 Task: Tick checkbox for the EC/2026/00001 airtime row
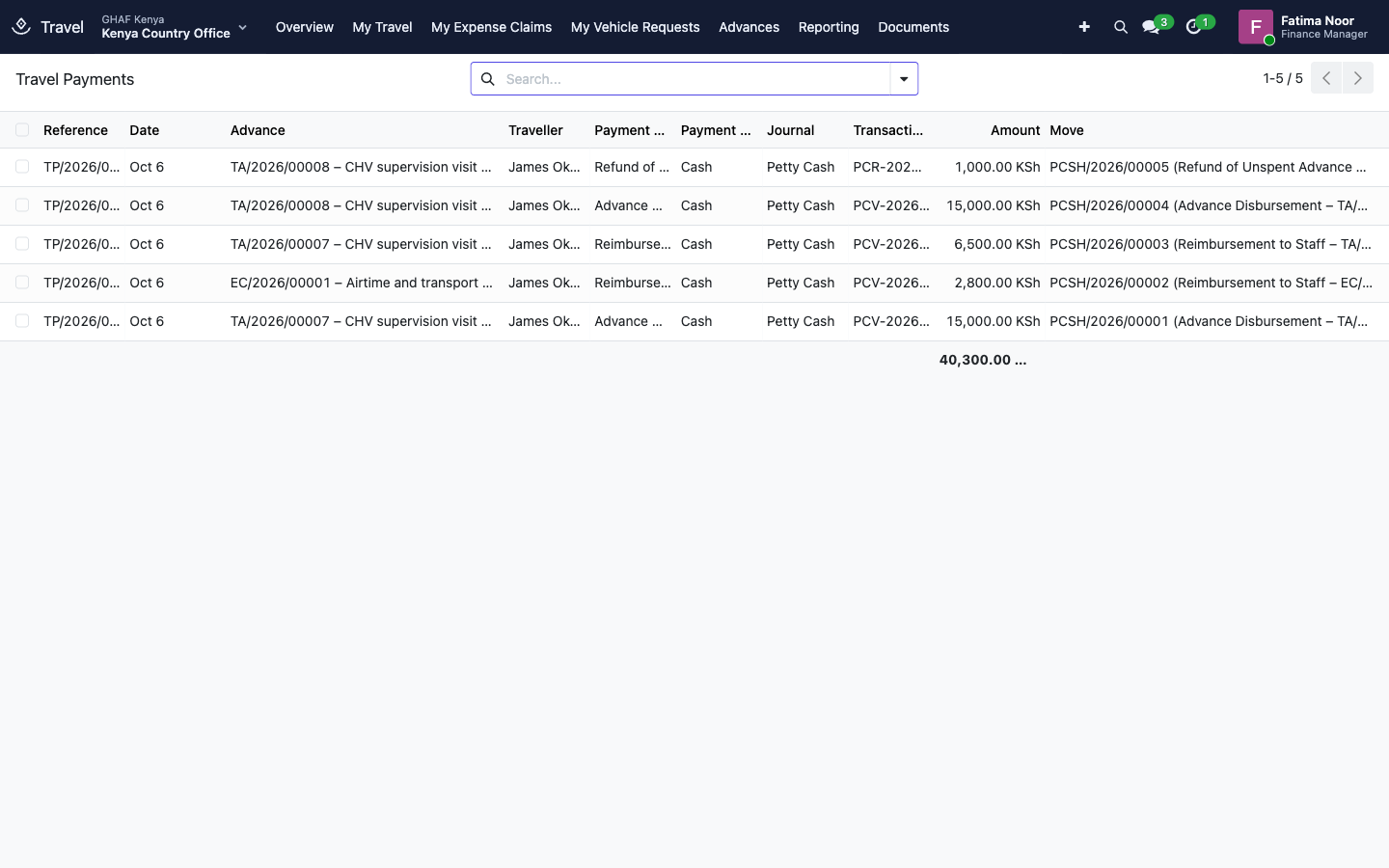pos(22,283)
